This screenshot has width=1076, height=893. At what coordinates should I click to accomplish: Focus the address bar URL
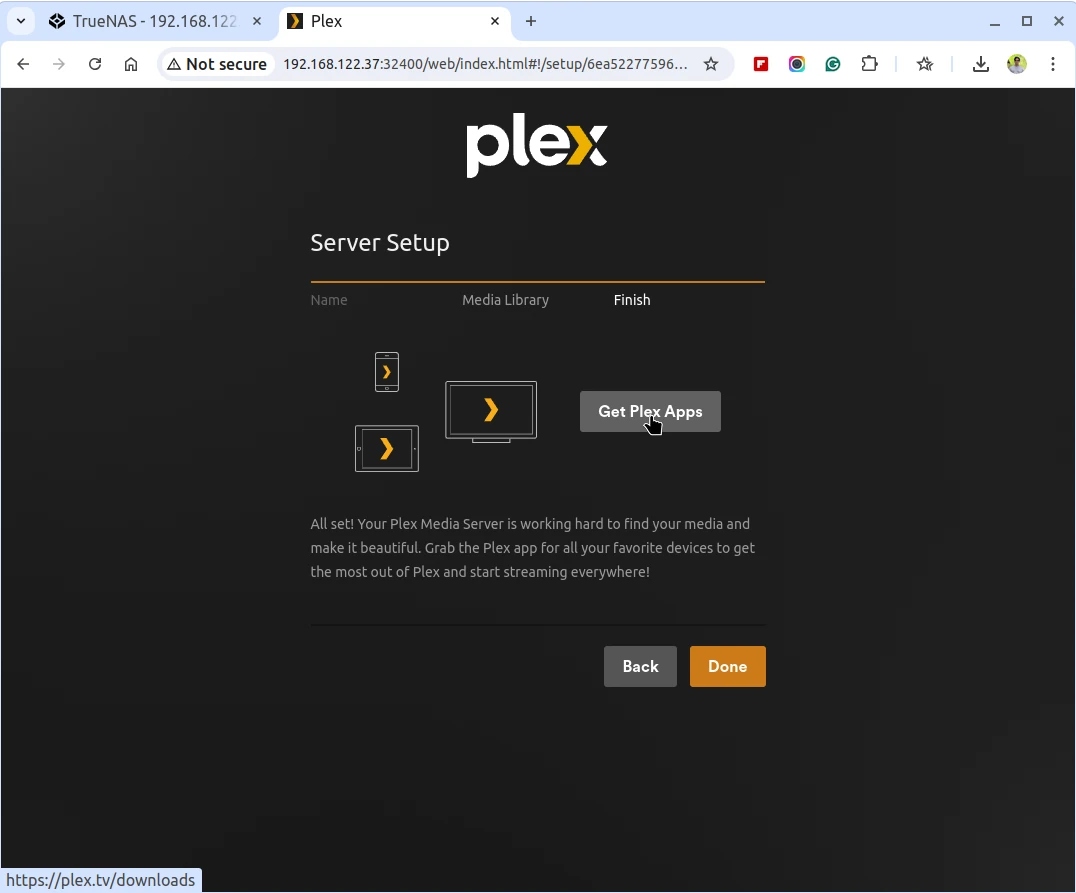pyautogui.click(x=484, y=64)
